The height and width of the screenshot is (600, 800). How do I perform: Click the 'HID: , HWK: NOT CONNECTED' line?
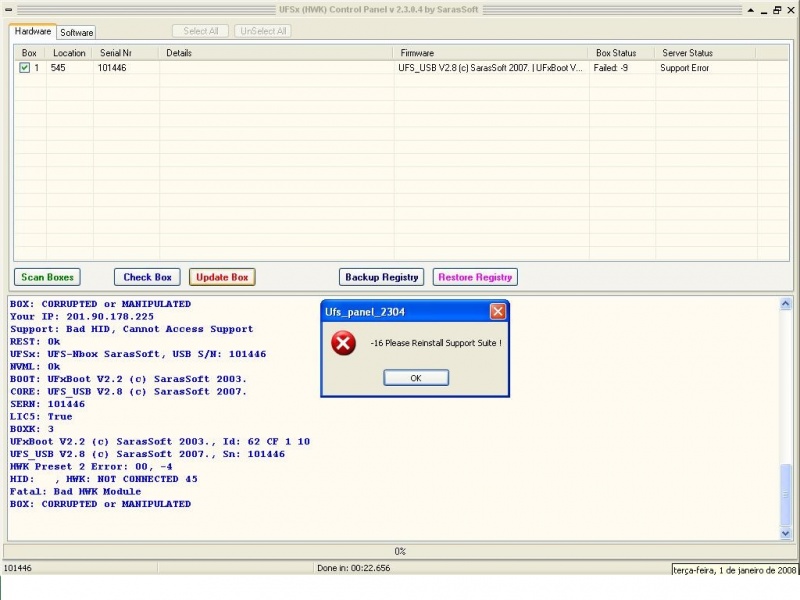(x=104, y=479)
